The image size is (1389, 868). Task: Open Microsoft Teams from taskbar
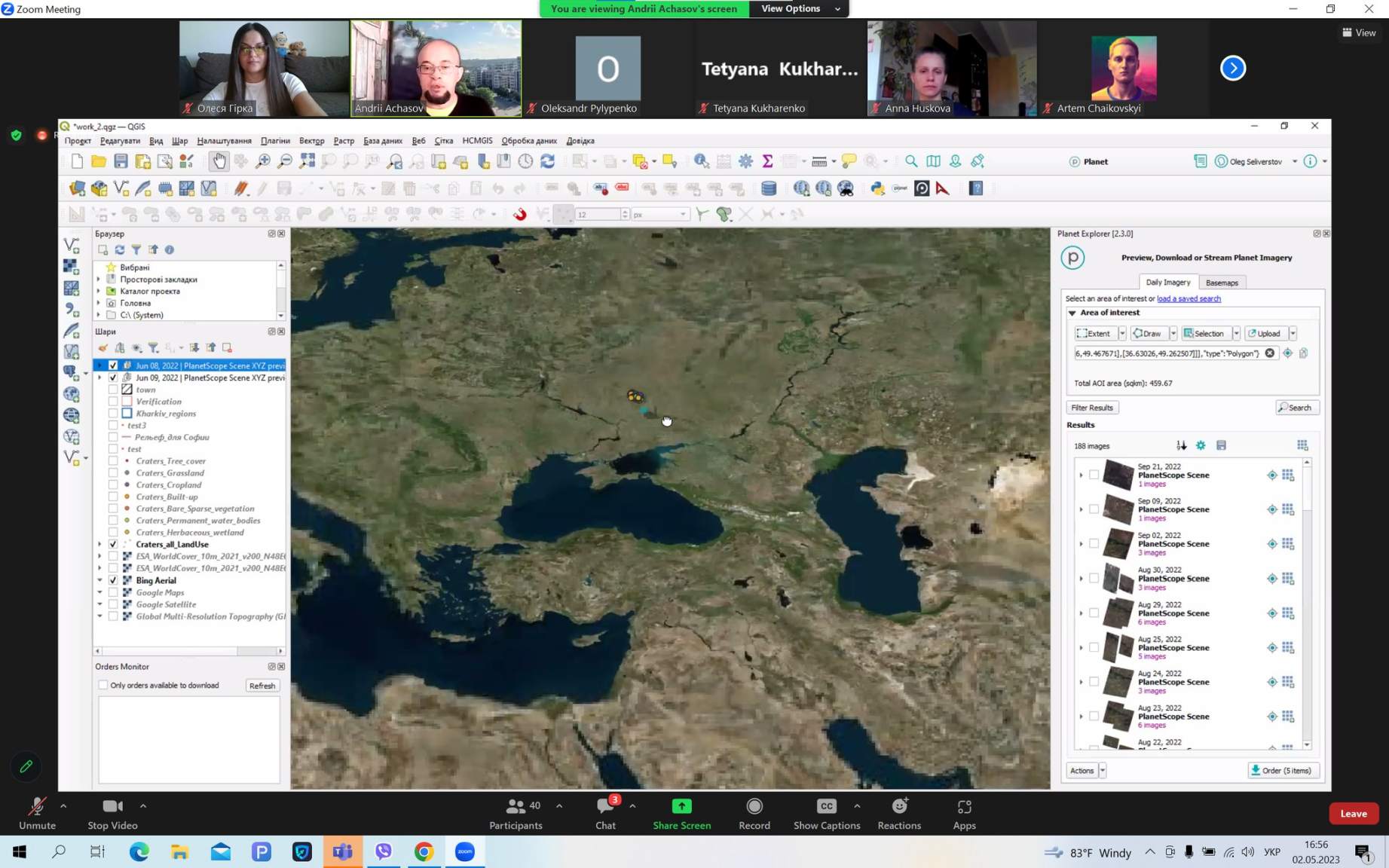[x=343, y=851]
